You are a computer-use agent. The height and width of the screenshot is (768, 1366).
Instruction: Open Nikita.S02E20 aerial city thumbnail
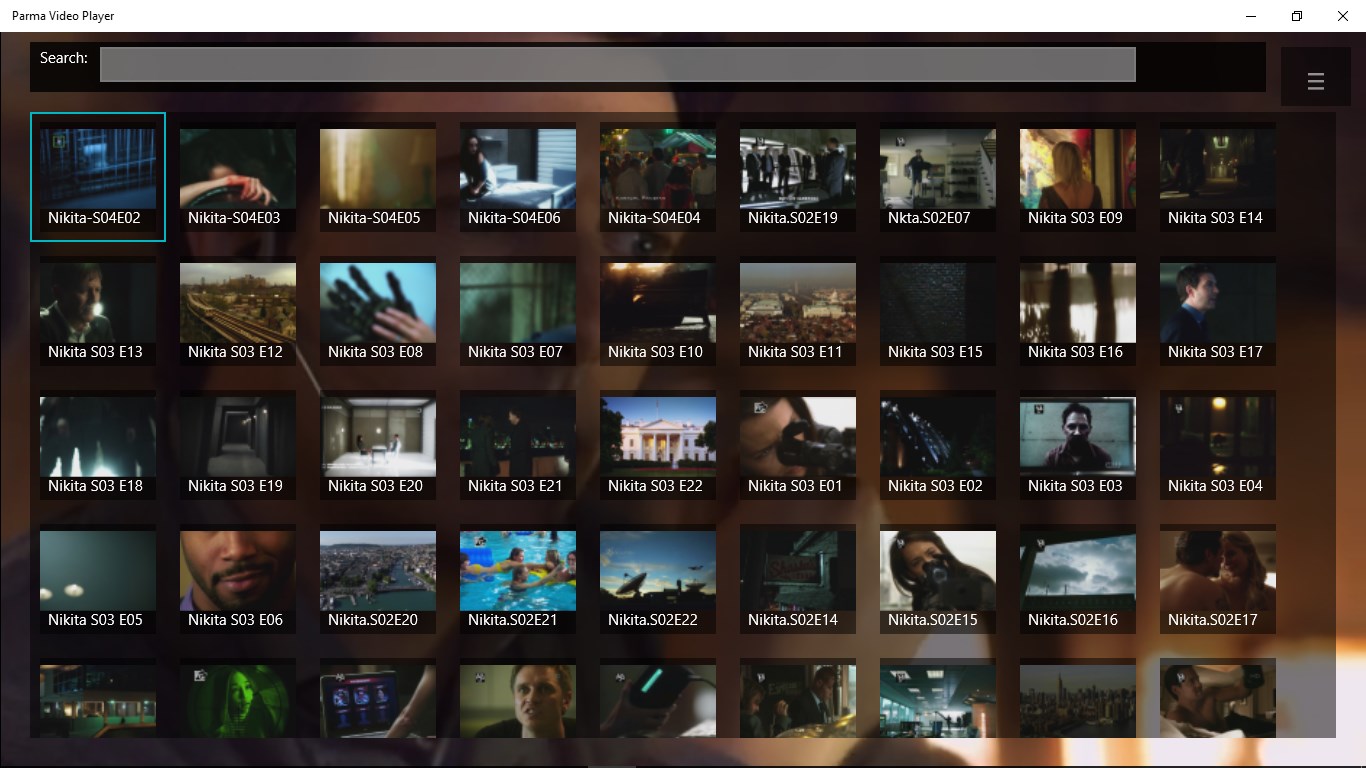378,579
